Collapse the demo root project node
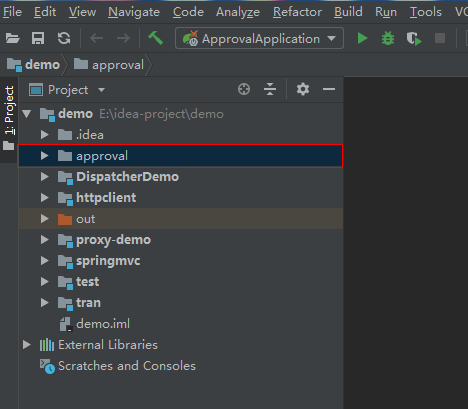 27,114
